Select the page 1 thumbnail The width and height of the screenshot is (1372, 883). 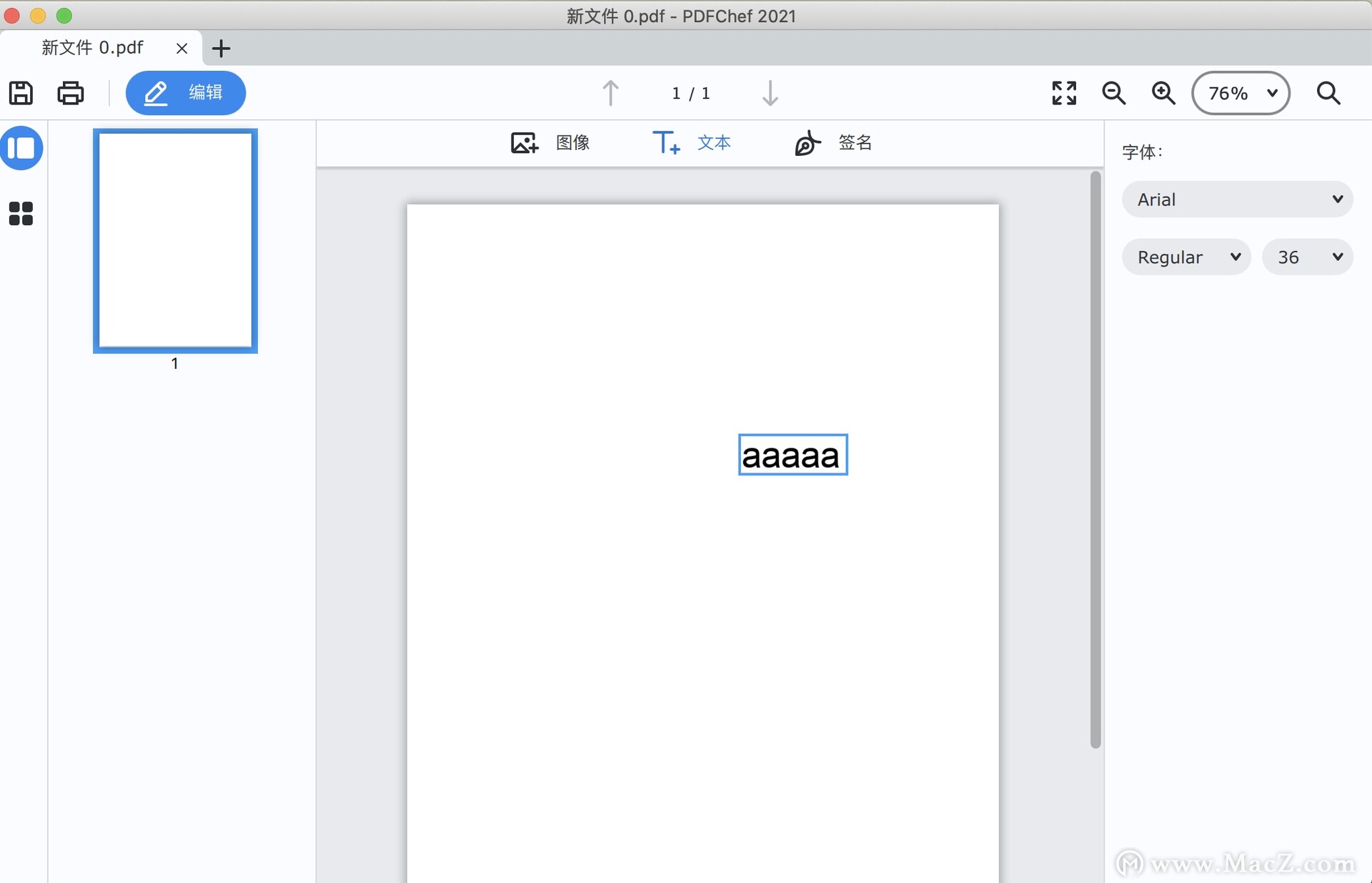tap(175, 241)
